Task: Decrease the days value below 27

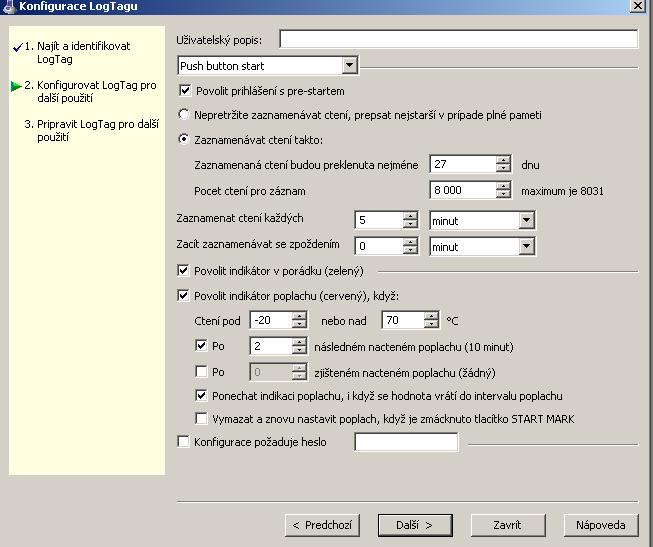Action: coord(503,168)
